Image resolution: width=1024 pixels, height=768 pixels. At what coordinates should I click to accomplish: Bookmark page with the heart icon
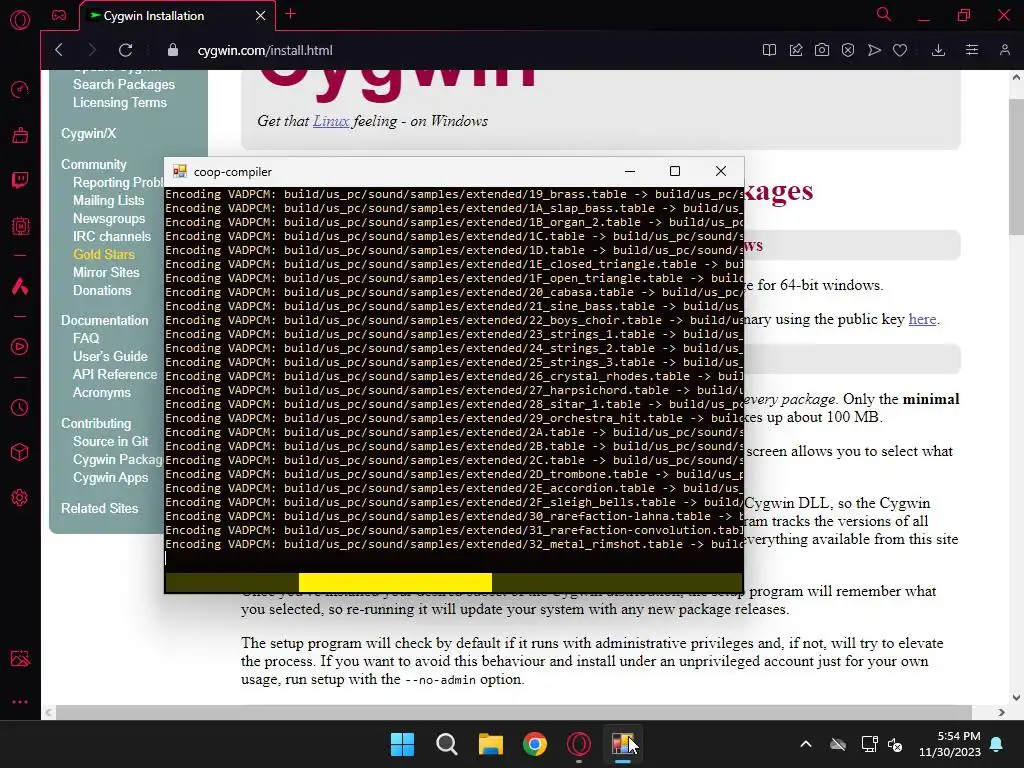pos(900,50)
